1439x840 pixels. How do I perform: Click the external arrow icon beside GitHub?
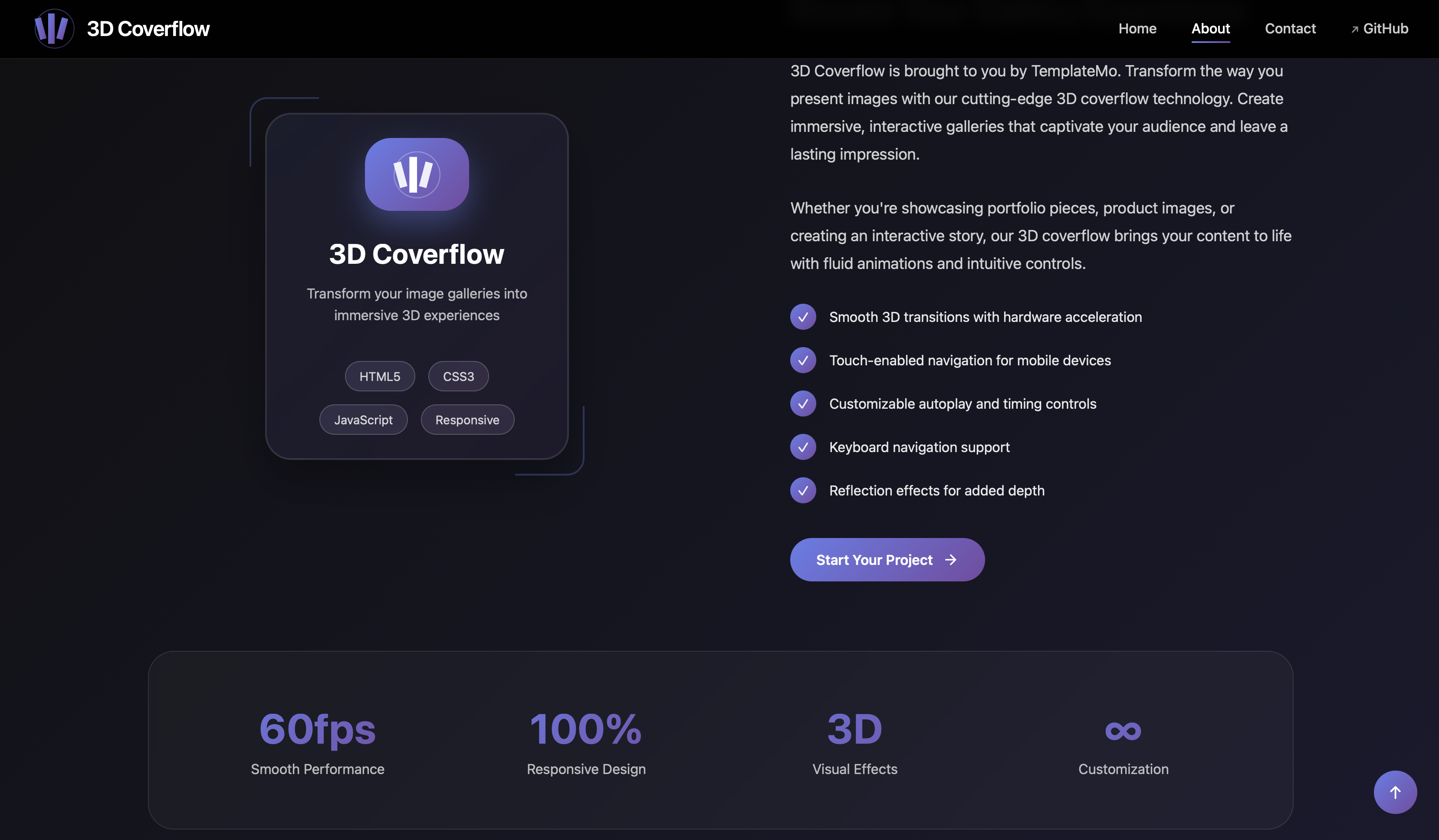tap(1354, 30)
